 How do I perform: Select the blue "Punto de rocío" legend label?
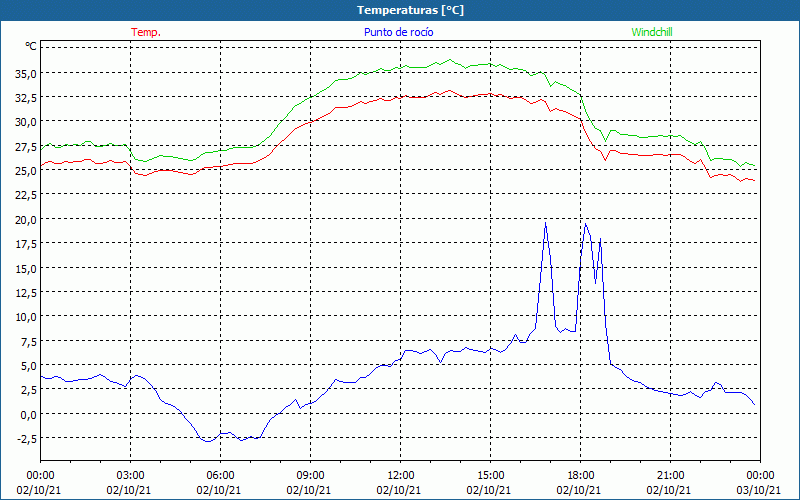(x=398, y=32)
